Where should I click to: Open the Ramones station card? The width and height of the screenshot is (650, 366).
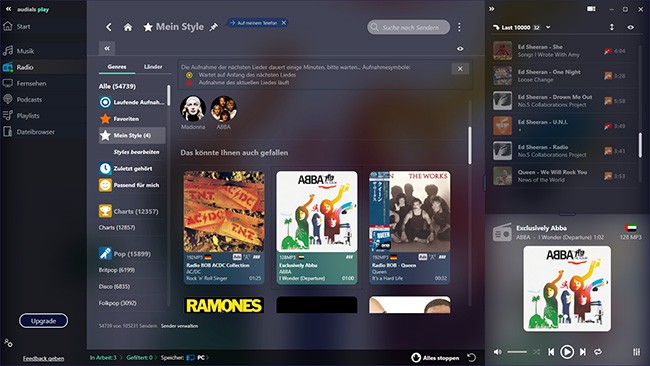click(224, 305)
